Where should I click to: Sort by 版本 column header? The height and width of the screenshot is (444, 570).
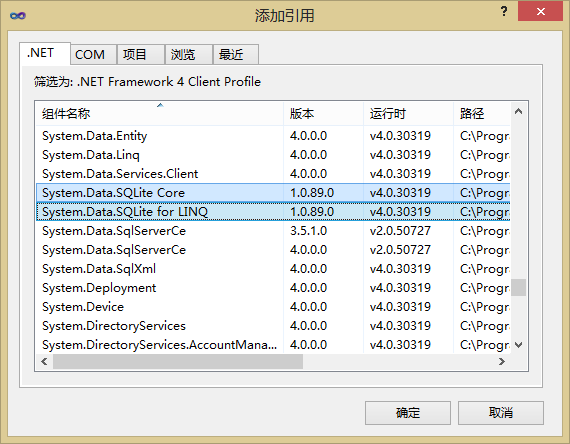pos(324,114)
